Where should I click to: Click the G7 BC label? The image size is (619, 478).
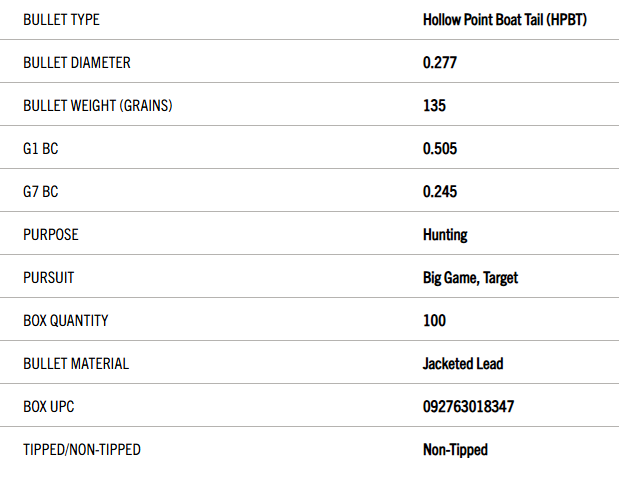tap(41, 192)
